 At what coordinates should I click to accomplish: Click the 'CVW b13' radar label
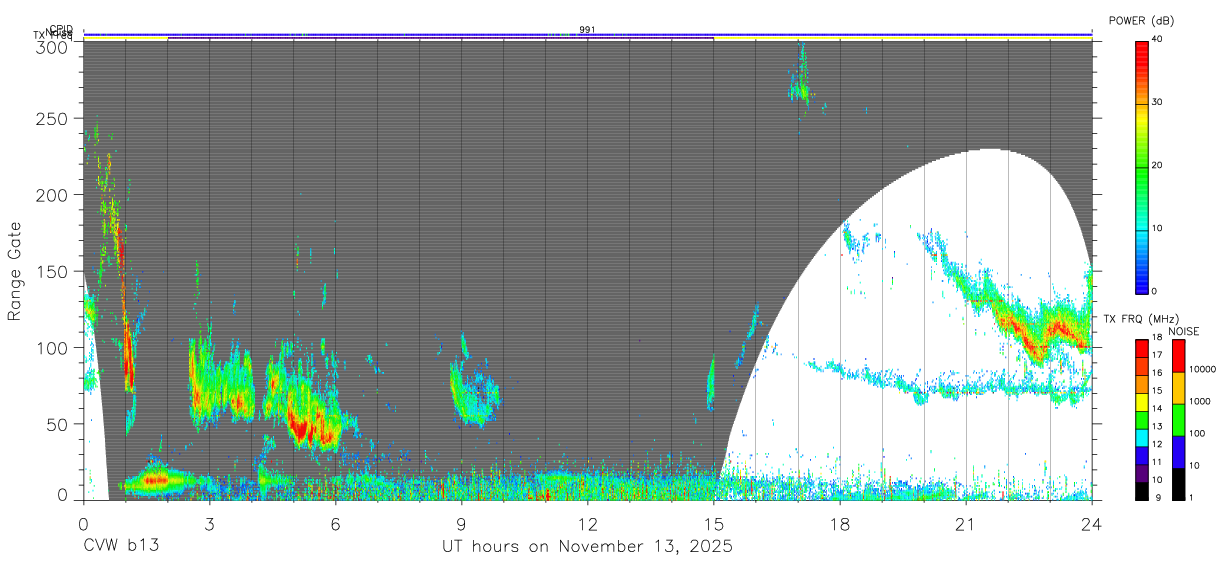121,546
